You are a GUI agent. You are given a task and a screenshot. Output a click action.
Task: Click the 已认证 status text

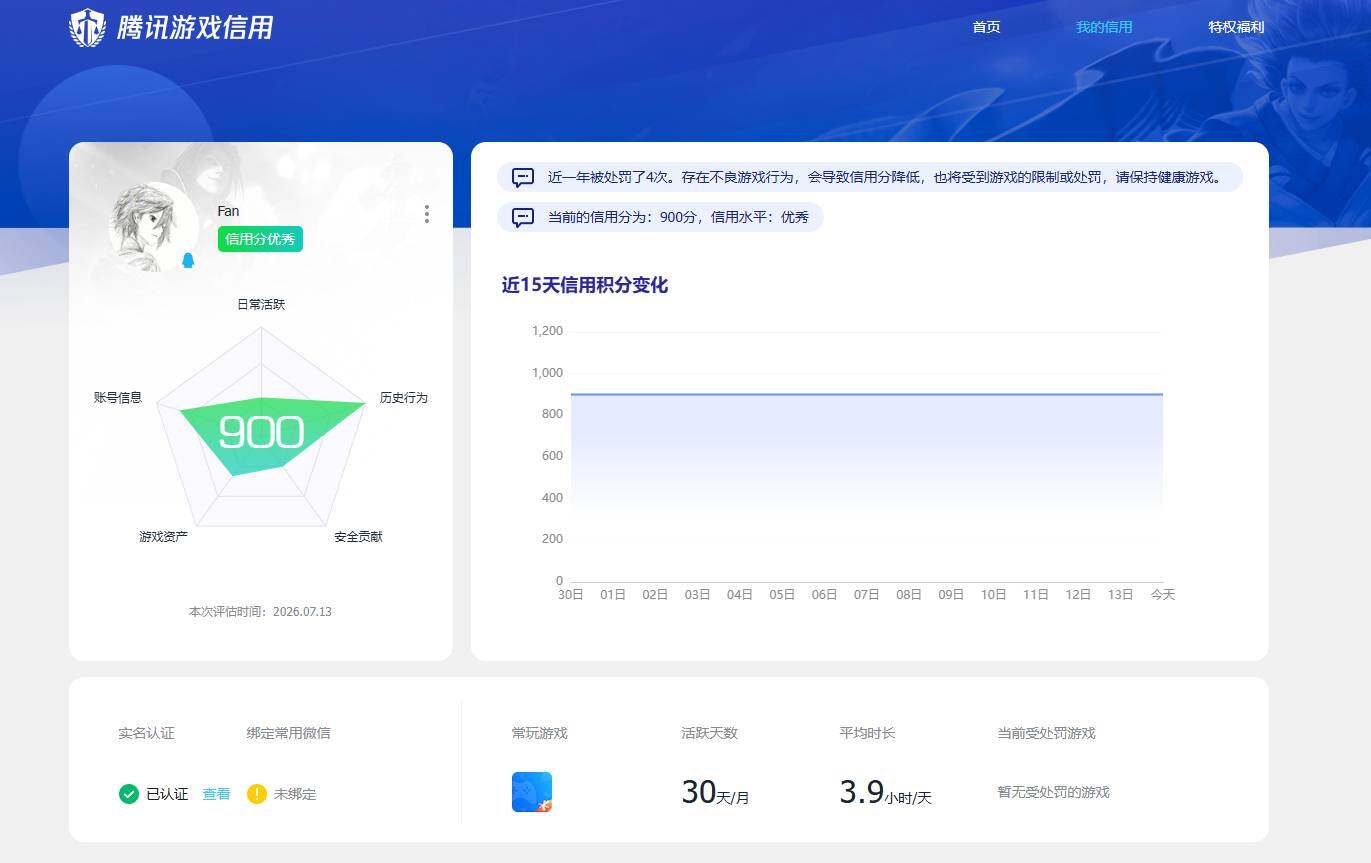[x=167, y=794]
